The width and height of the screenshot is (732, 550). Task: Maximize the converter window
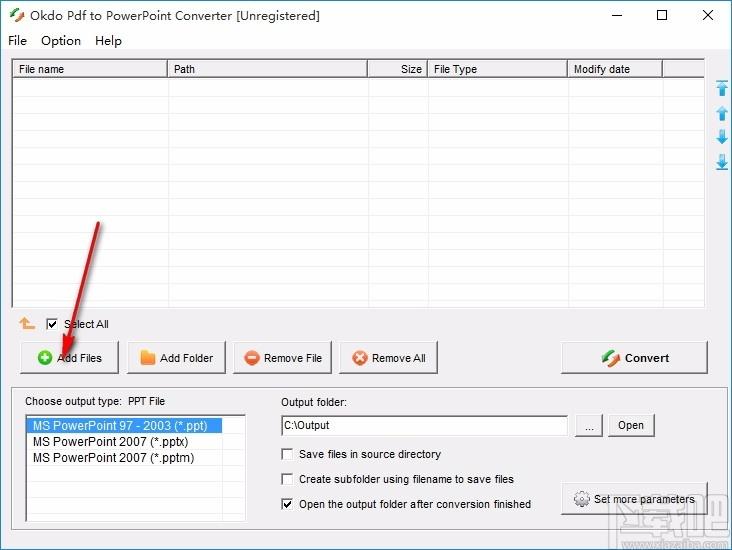coord(662,15)
